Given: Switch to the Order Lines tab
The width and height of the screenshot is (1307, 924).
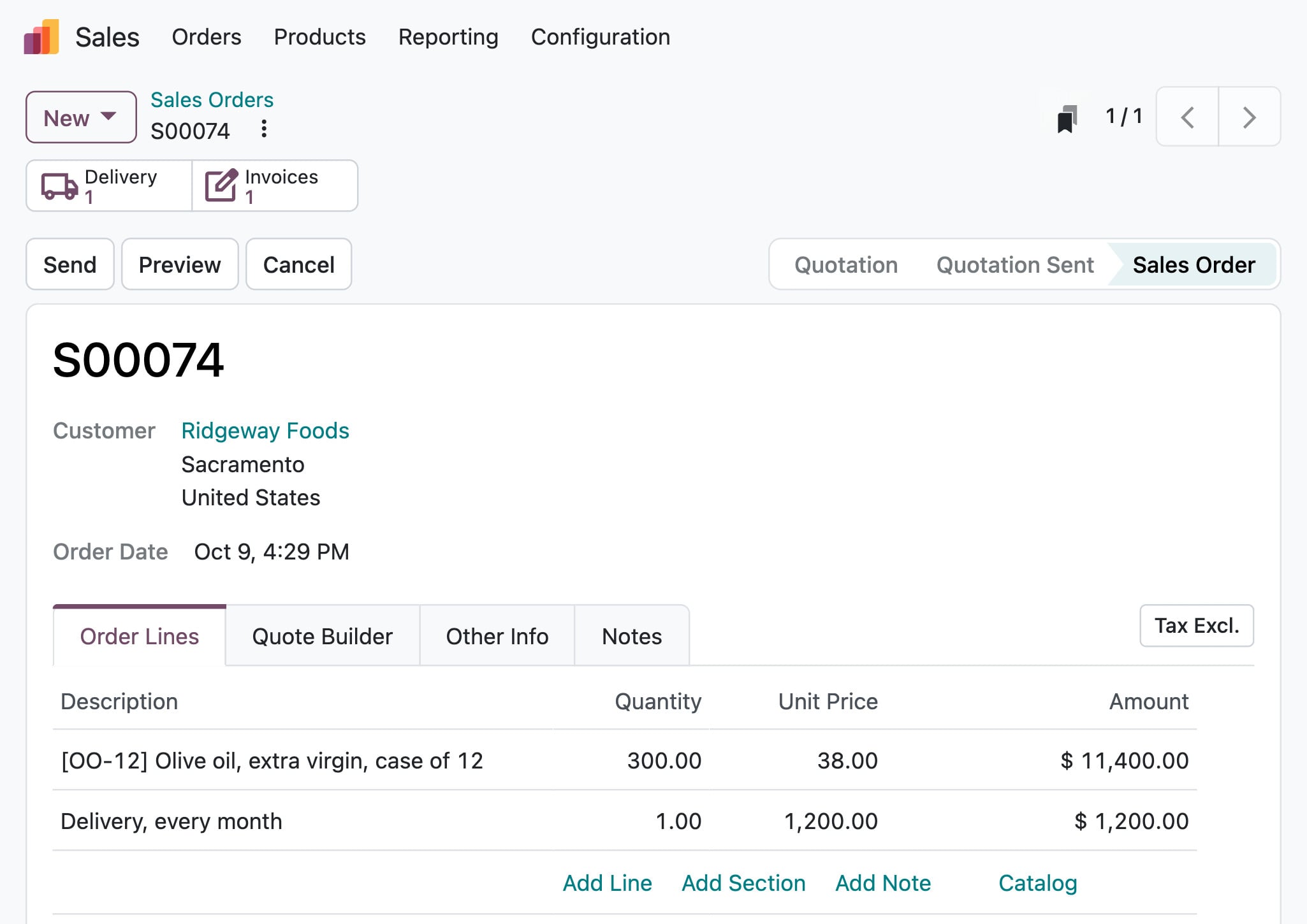Looking at the screenshot, I should click(140, 636).
